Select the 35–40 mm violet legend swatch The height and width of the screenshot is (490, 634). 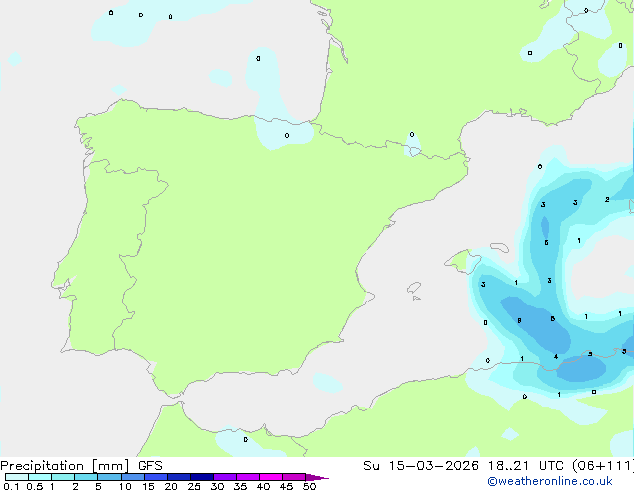[x=248, y=477]
